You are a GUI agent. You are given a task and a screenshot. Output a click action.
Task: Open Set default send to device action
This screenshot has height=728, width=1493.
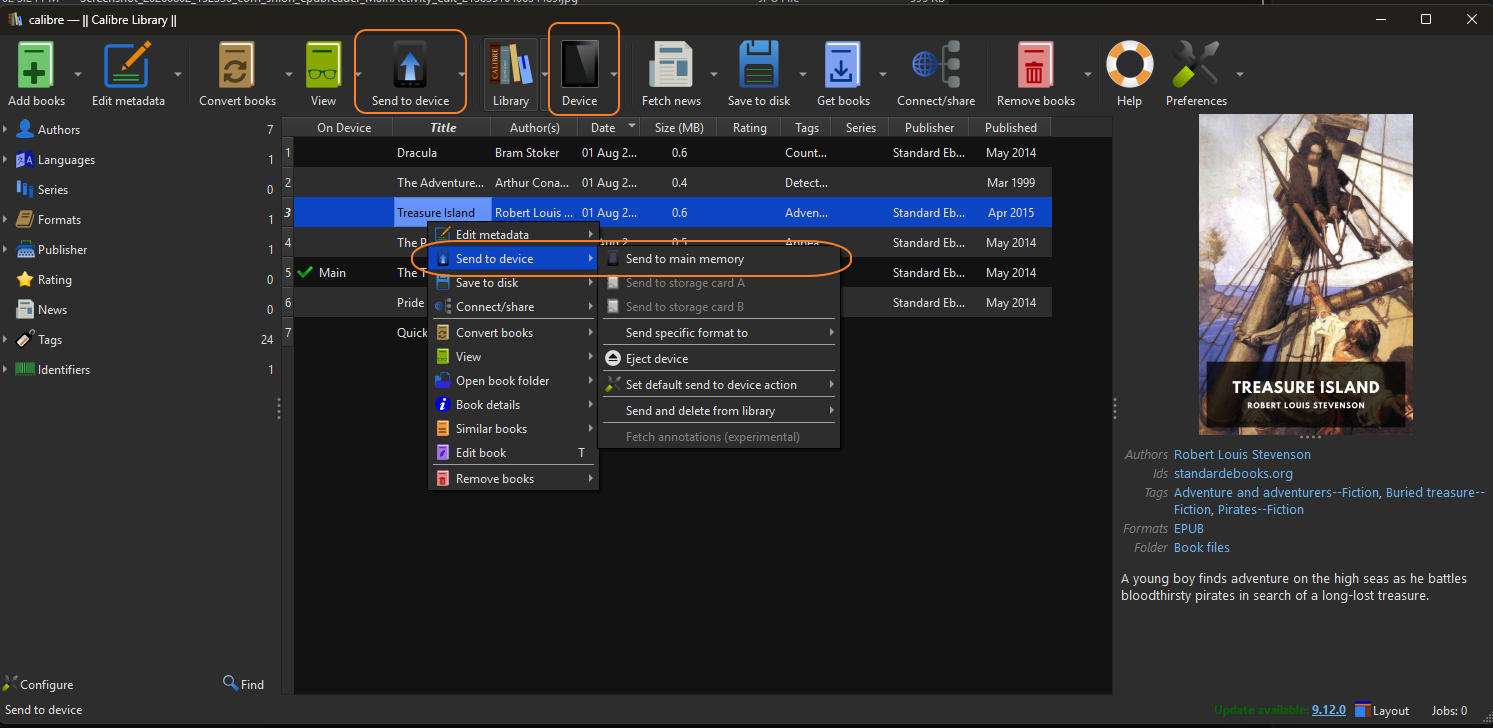click(x=718, y=384)
